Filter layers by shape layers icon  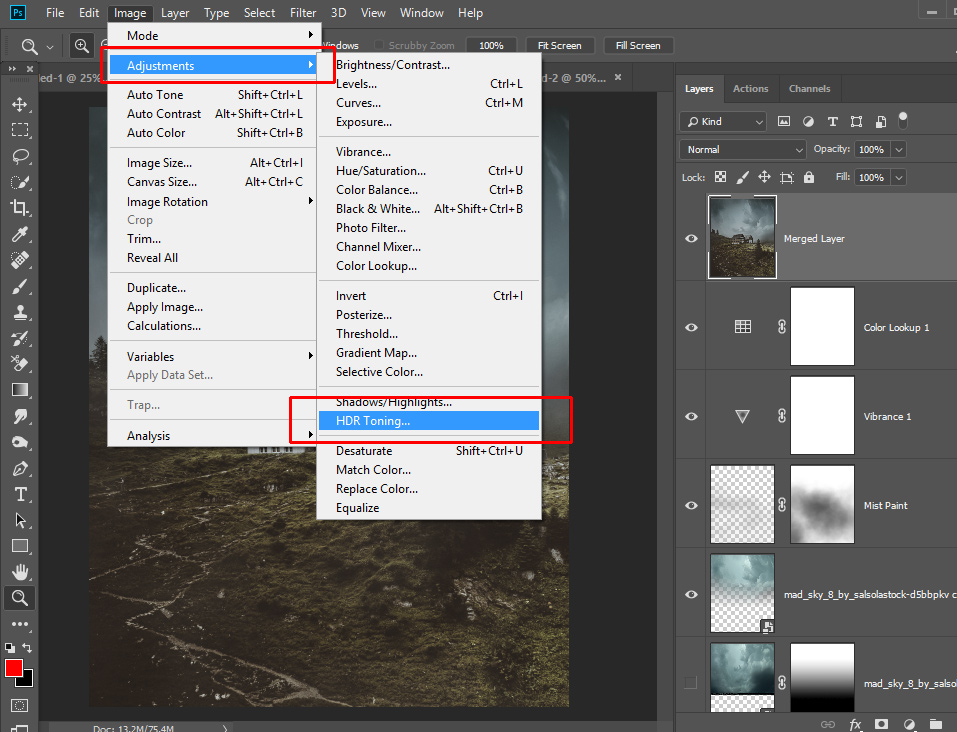tap(856, 121)
